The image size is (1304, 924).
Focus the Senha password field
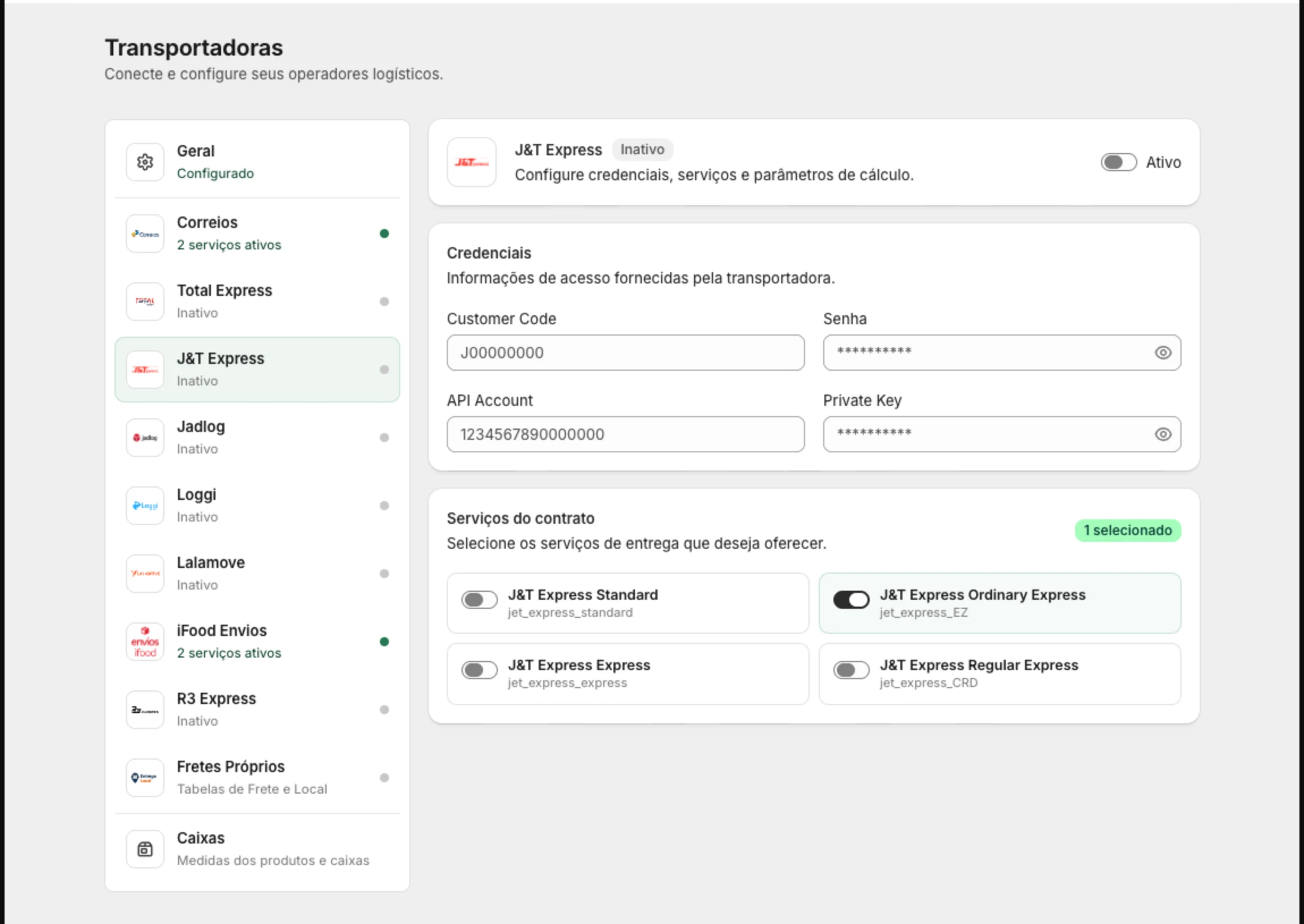pyautogui.click(x=1001, y=353)
